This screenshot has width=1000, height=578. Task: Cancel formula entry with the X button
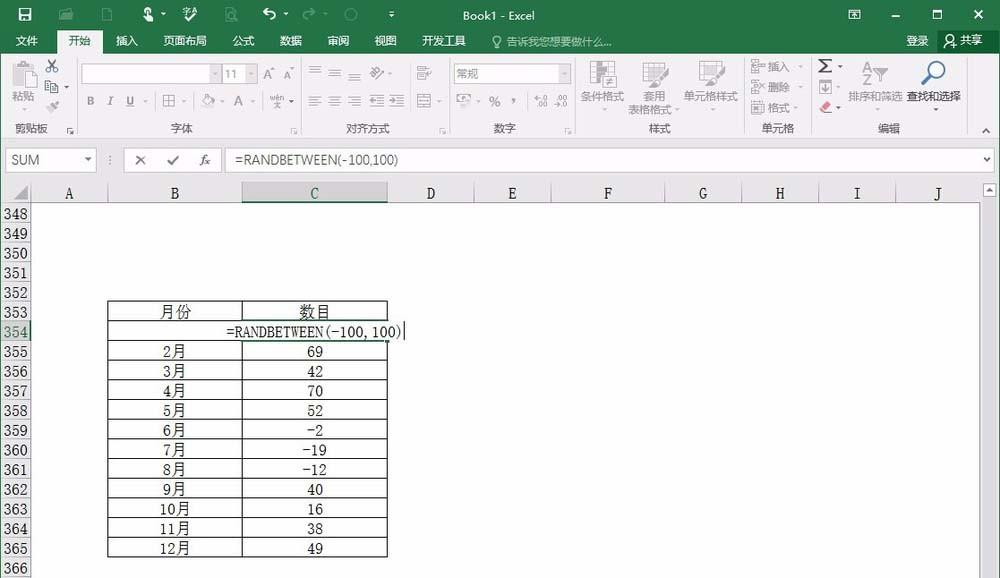[x=140, y=160]
